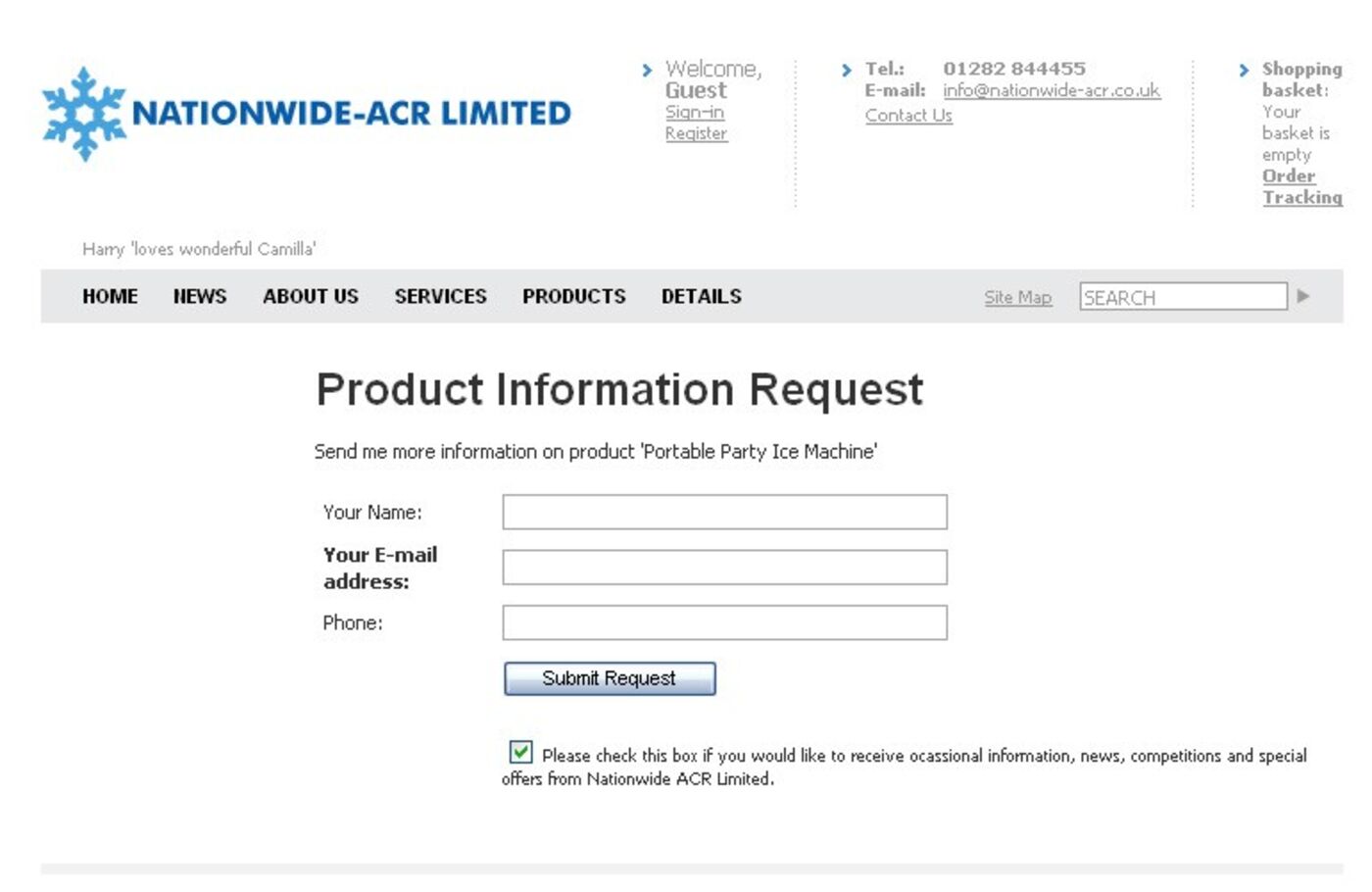Click the info@nationwide-acr.co.uk email link
Viewport: 1372px width, 892px height.
(x=1052, y=90)
